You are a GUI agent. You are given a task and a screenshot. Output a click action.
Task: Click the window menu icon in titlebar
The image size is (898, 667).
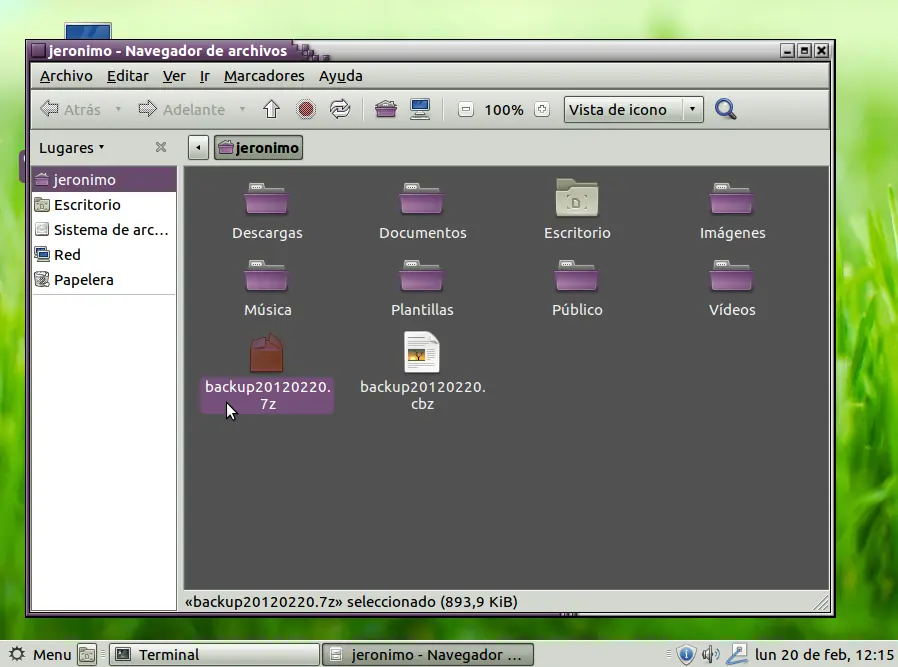point(38,50)
